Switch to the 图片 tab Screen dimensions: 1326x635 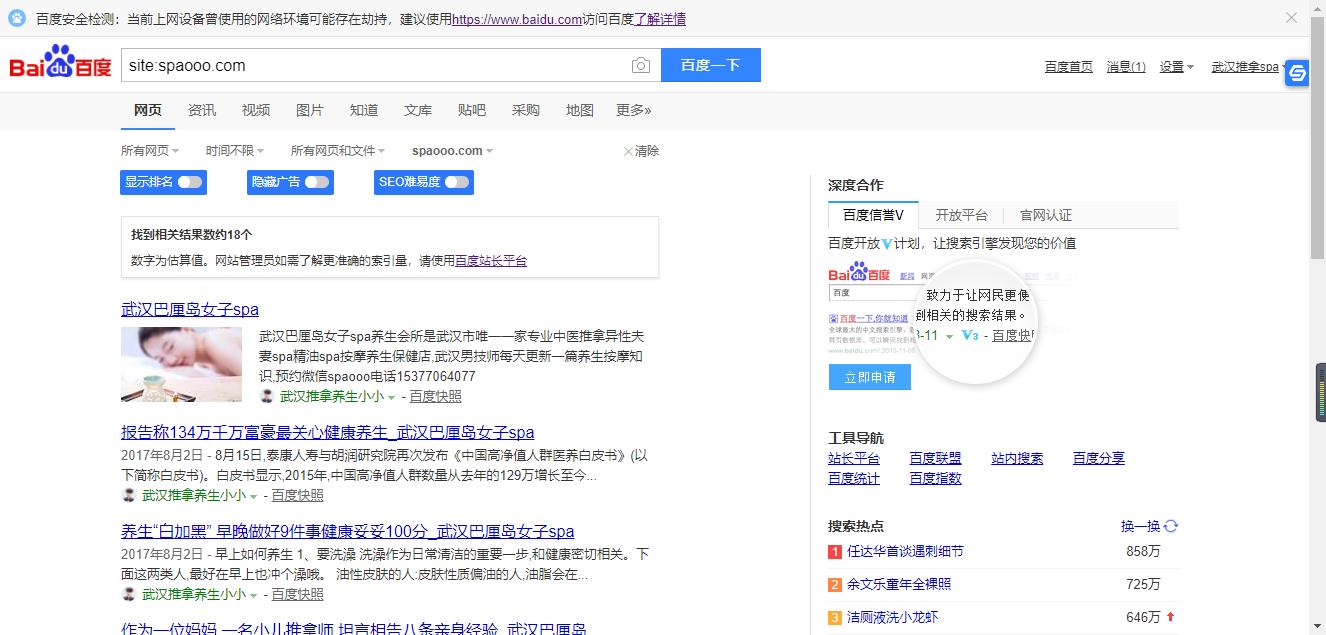tap(310, 110)
